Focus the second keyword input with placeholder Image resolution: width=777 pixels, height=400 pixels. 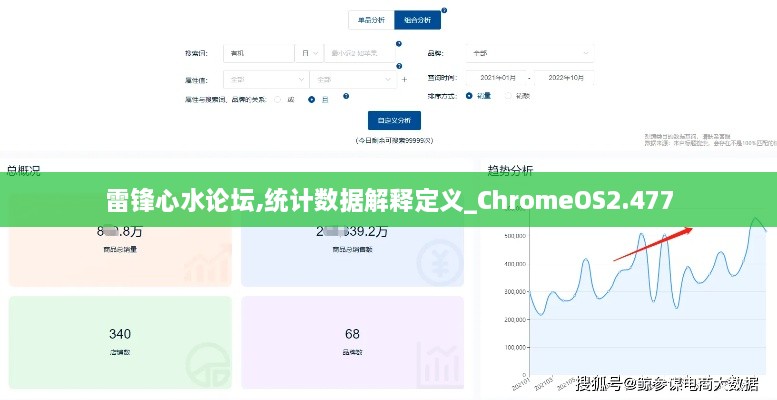(x=360, y=53)
